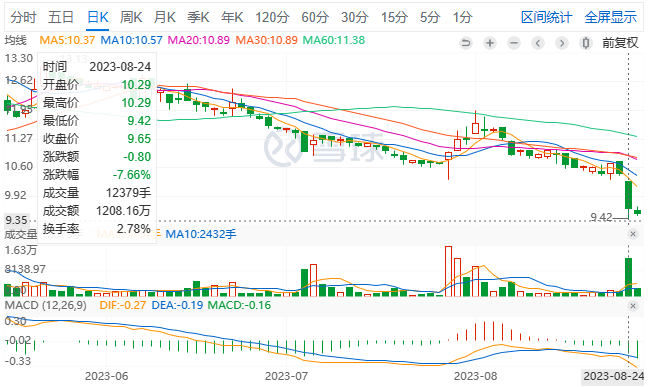Viewport: 651px width, 387px height.
Task: Switch to the 周K tab
Action: (131, 17)
